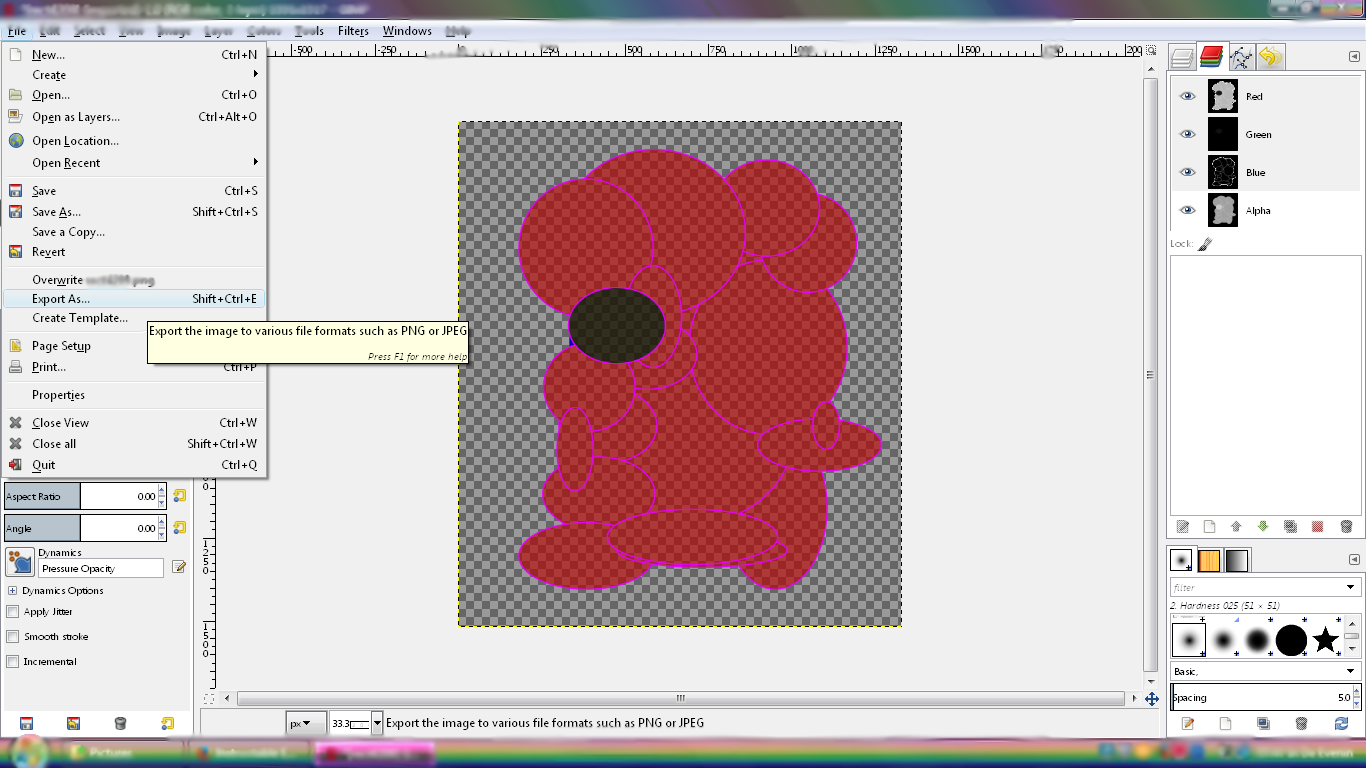Open the brush filter dropdown arrow

click(1351, 588)
